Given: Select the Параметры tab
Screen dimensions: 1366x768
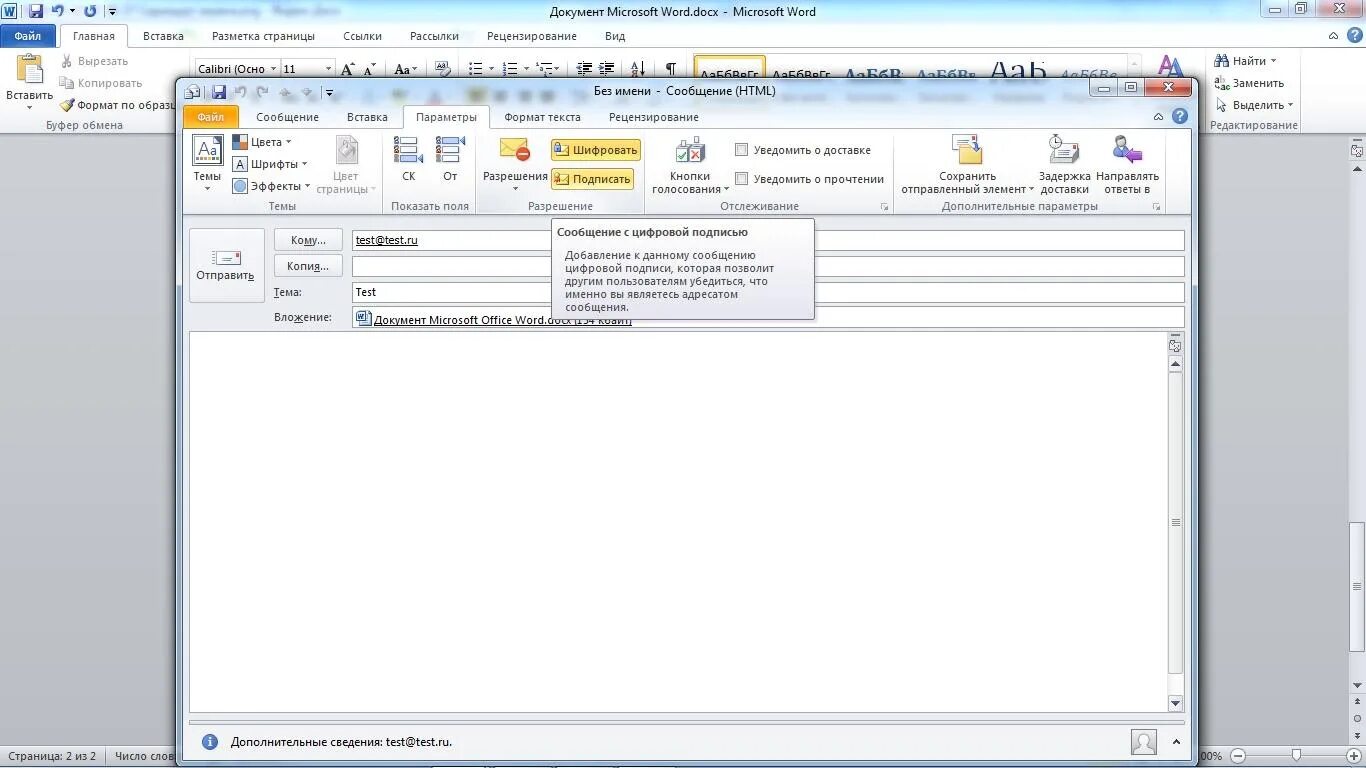Looking at the screenshot, I should point(446,117).
